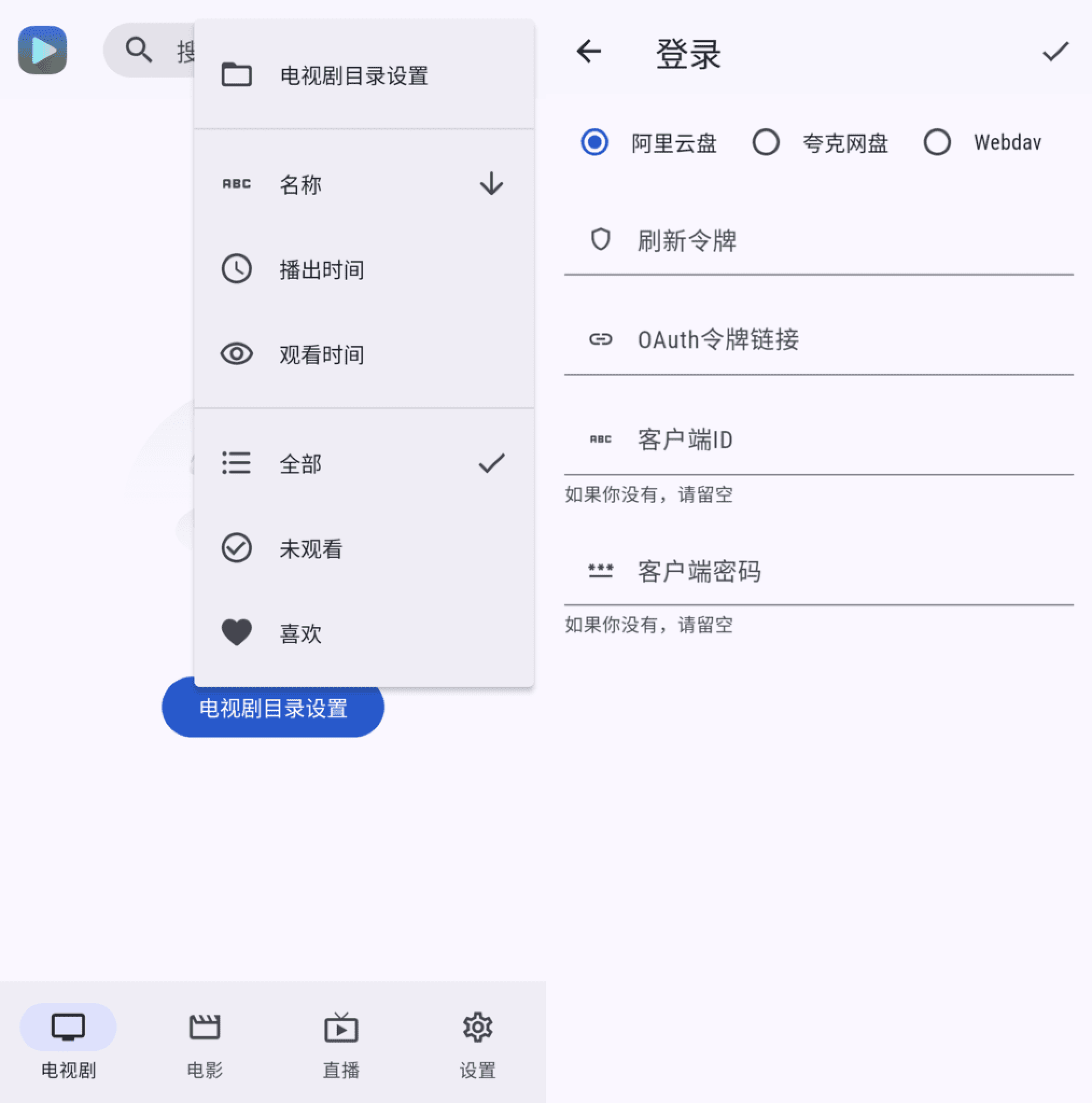Click the app logo play icon
The width and height of the screenshot is (1092, 1103).
coord(42,50)
